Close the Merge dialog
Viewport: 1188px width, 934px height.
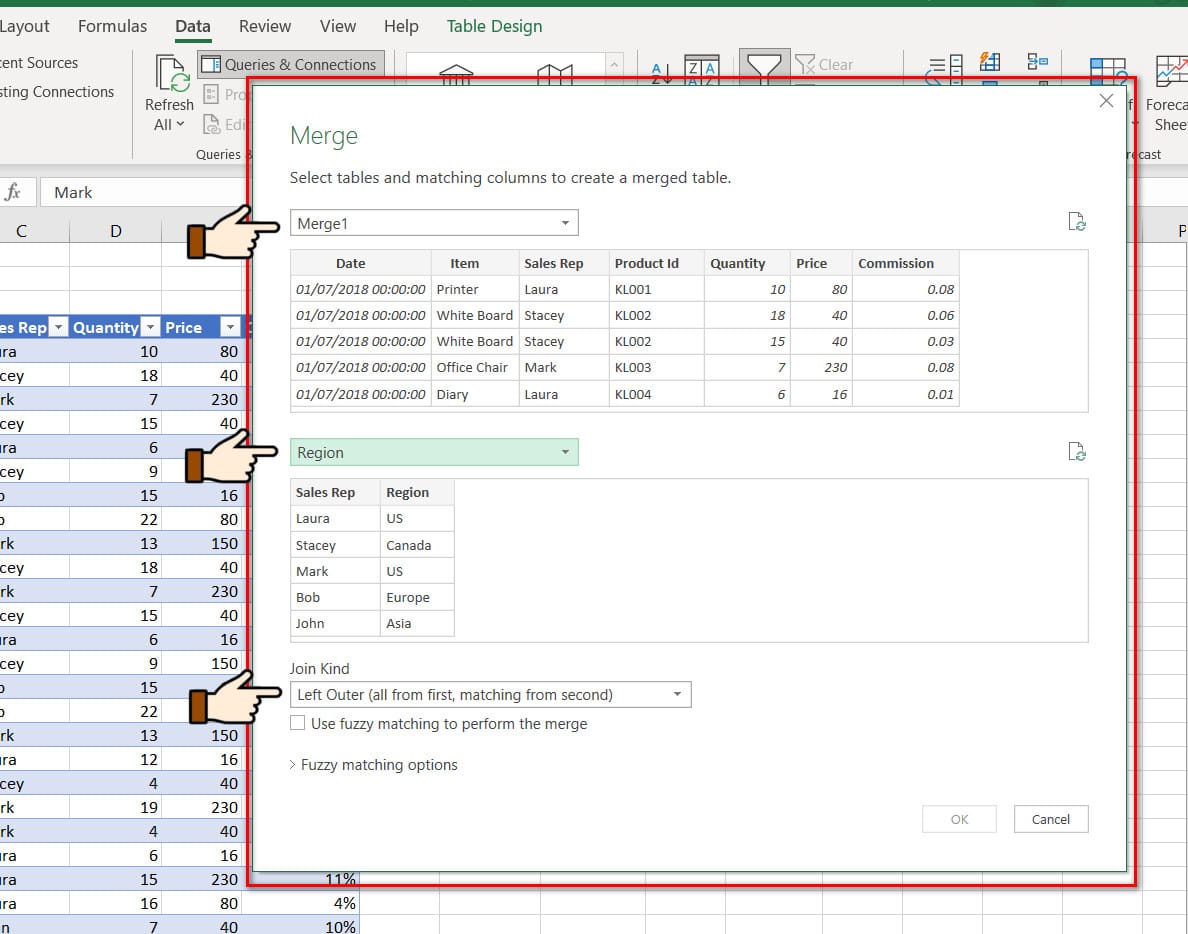(x=1106, y=101)
